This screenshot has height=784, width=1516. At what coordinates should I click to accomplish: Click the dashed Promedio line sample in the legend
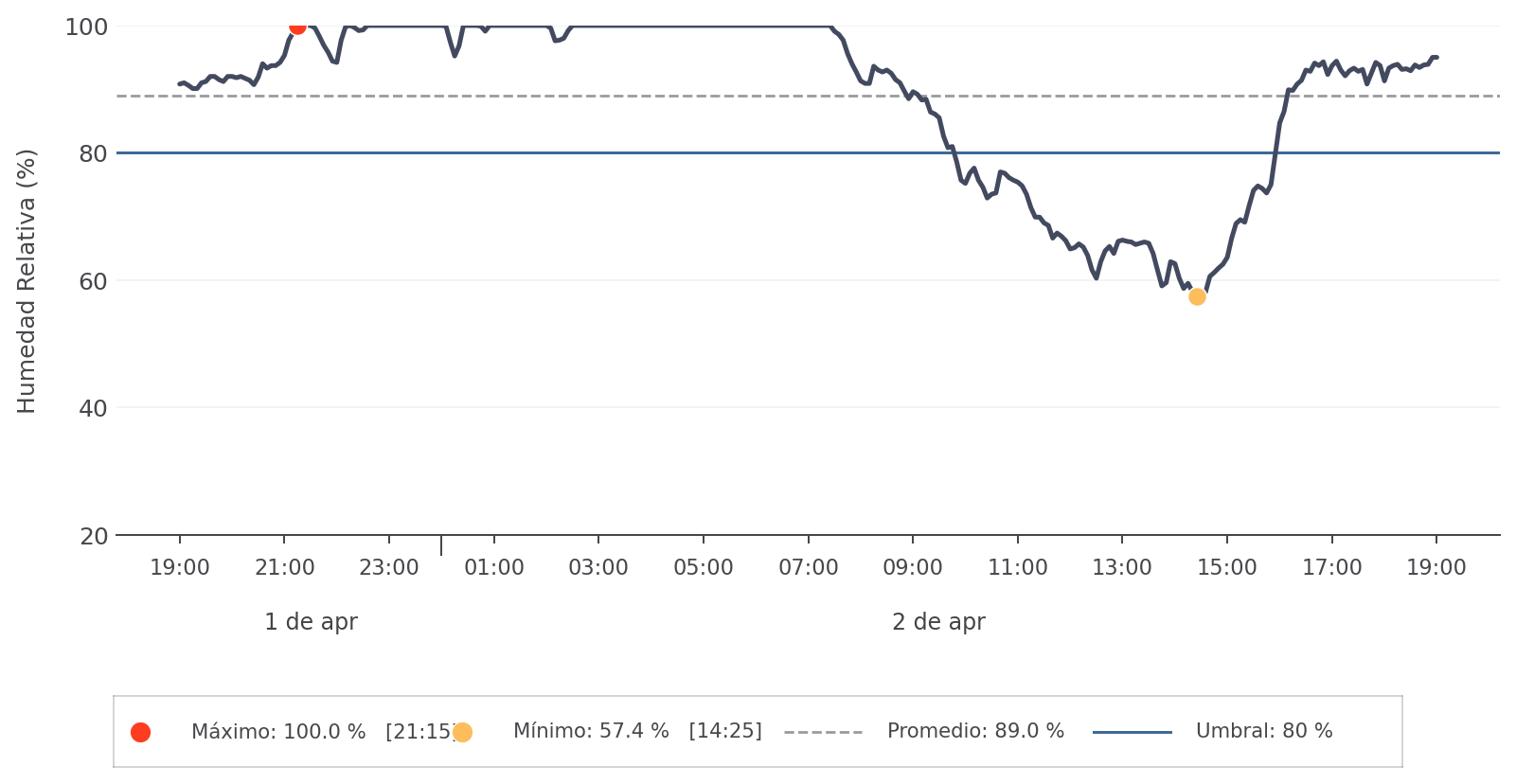pos(823,732)
